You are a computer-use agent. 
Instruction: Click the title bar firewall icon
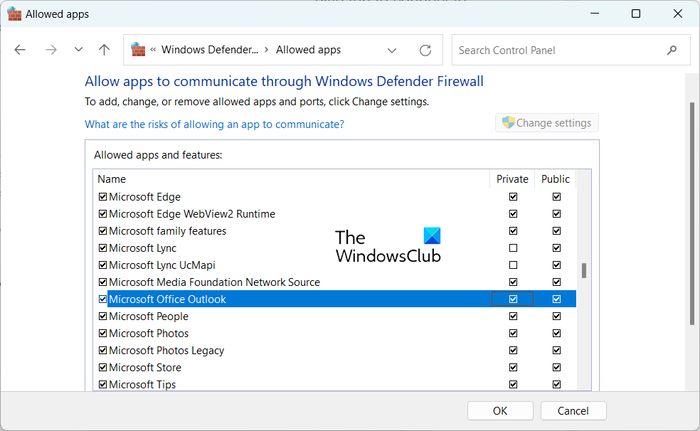click(x=14, y=14)
